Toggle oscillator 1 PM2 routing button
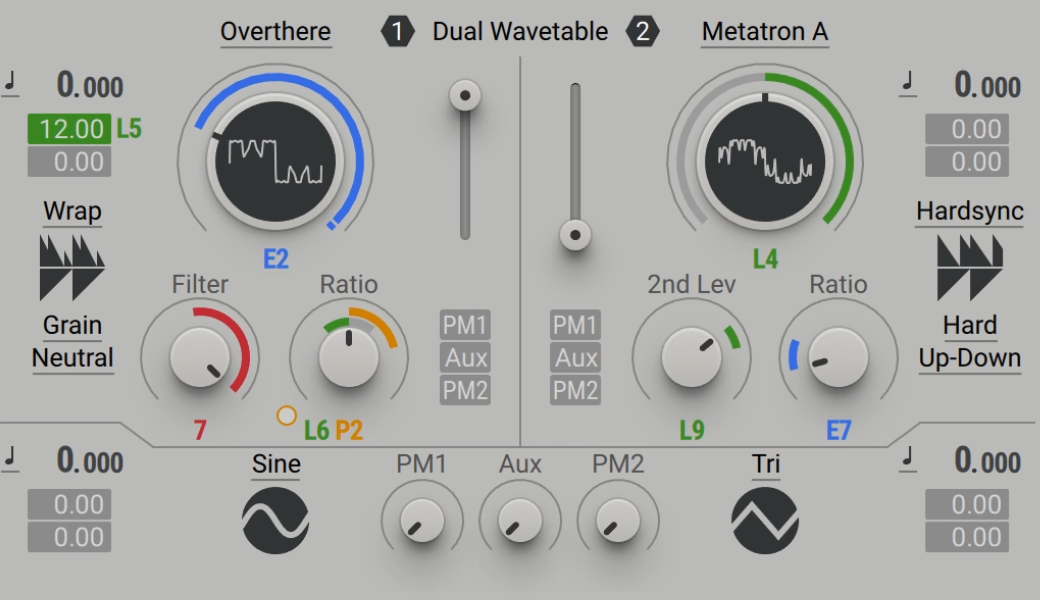The width and height of the screenshot is (1040, 600). [x=465, y=390]
